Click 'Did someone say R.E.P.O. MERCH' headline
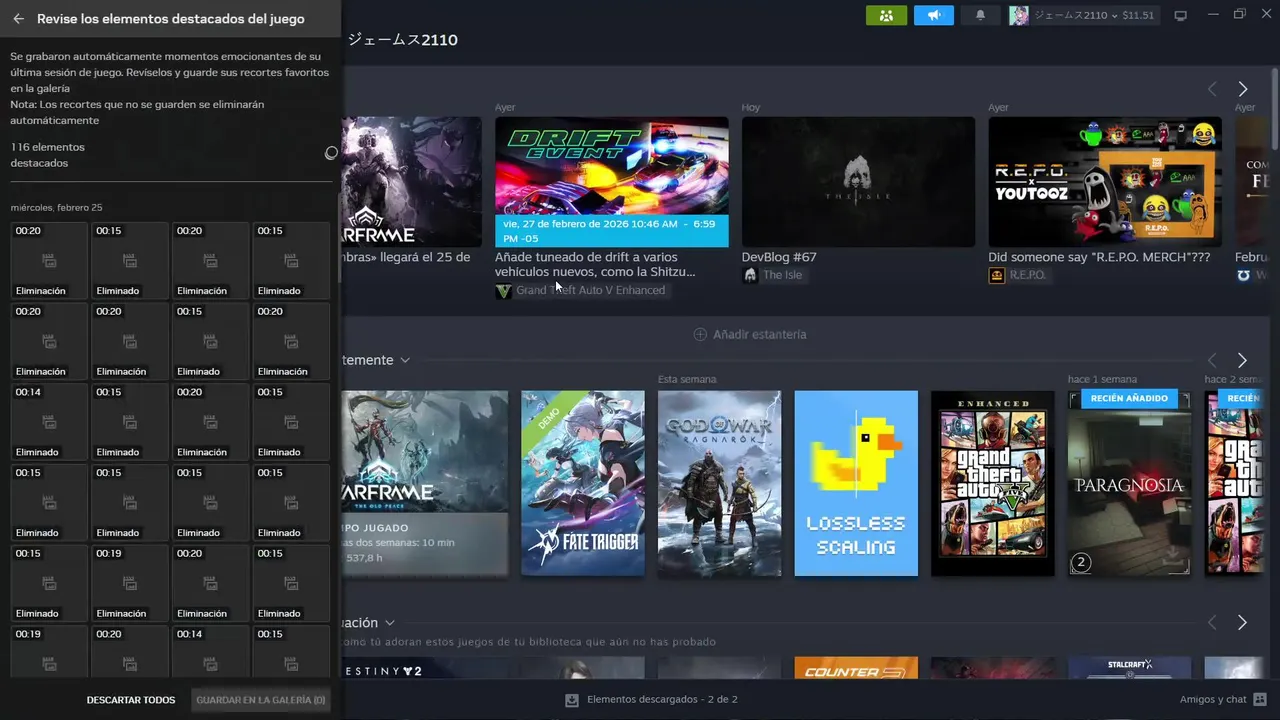1280x720 pixels. tap(1099, 257)
